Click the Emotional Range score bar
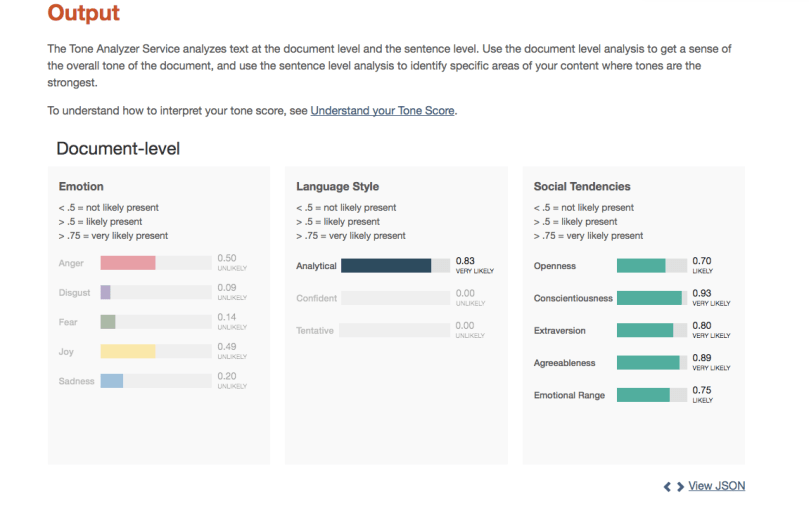809x508 pixels. pos(643,395)
